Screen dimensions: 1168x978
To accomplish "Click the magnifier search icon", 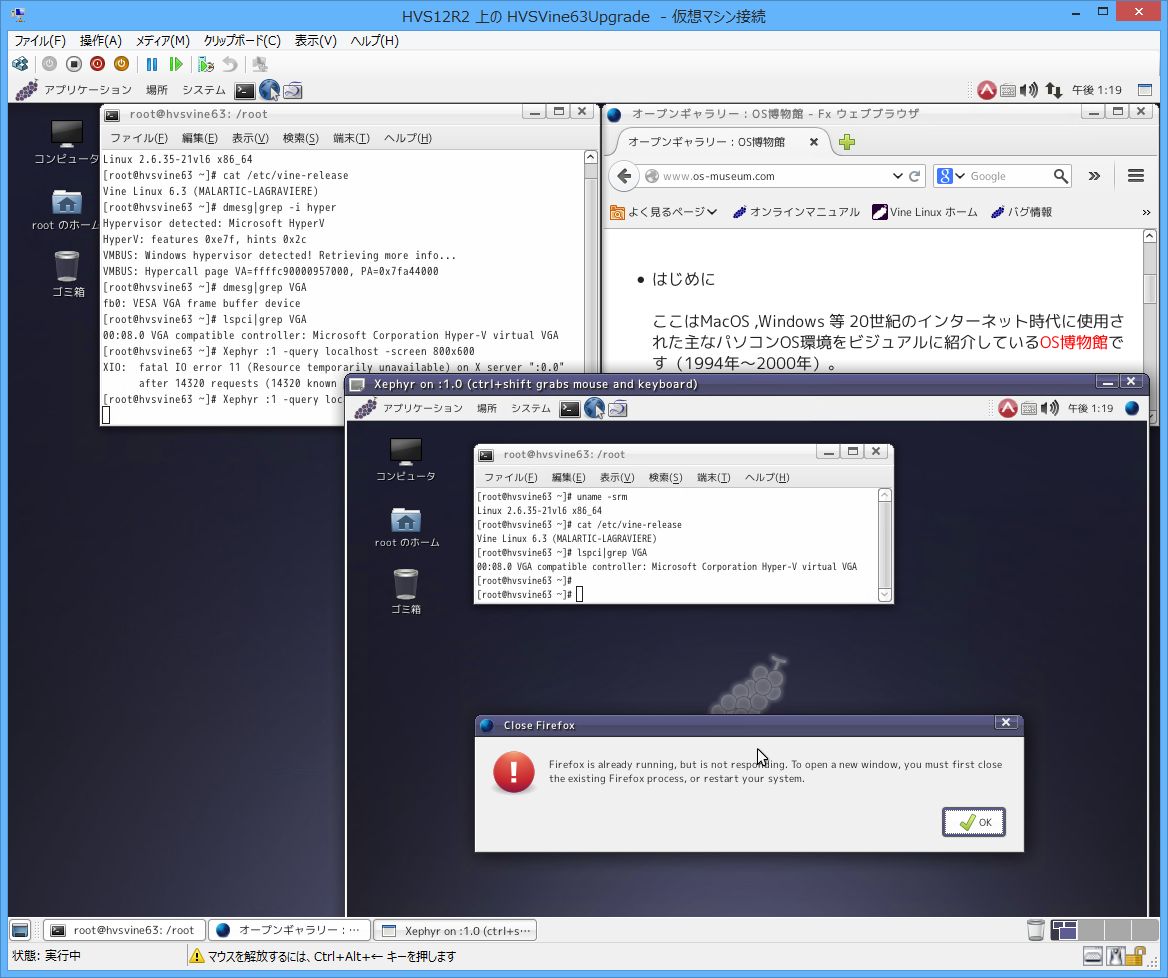I will [x=1061, y=177].
